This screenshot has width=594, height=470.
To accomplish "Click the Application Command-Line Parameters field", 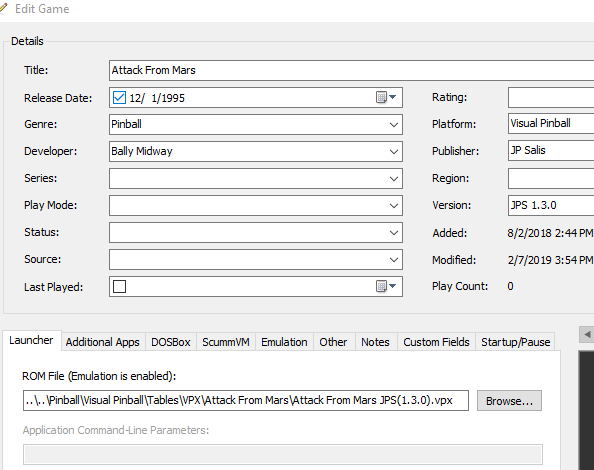I will pyautogui.click(x=283, y=454).
